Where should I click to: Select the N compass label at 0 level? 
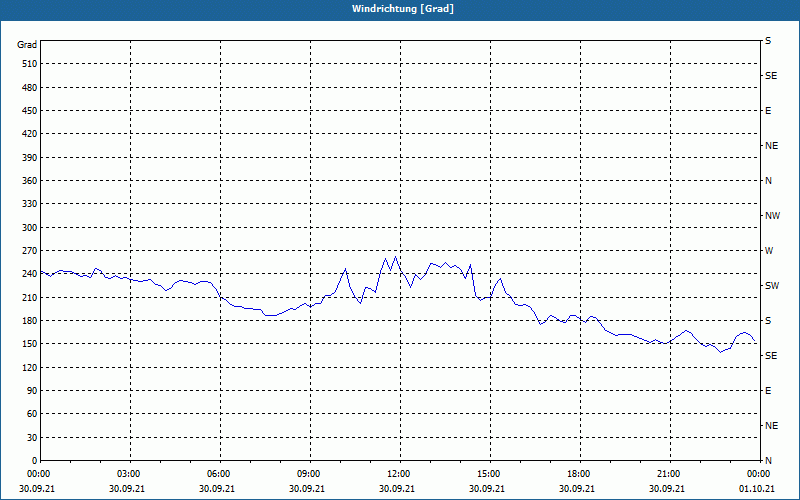768,461
